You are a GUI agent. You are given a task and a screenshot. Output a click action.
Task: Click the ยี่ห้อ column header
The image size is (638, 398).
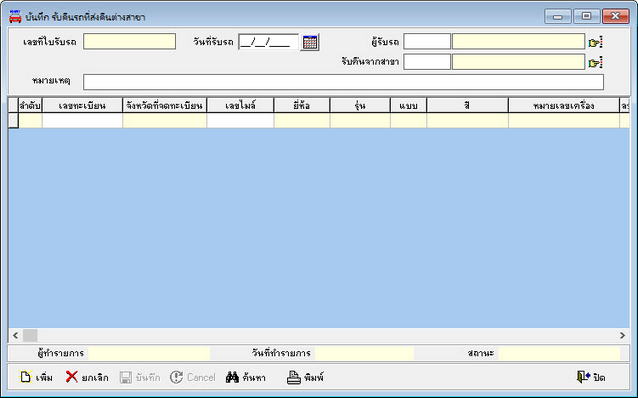(x=302, y=105)
